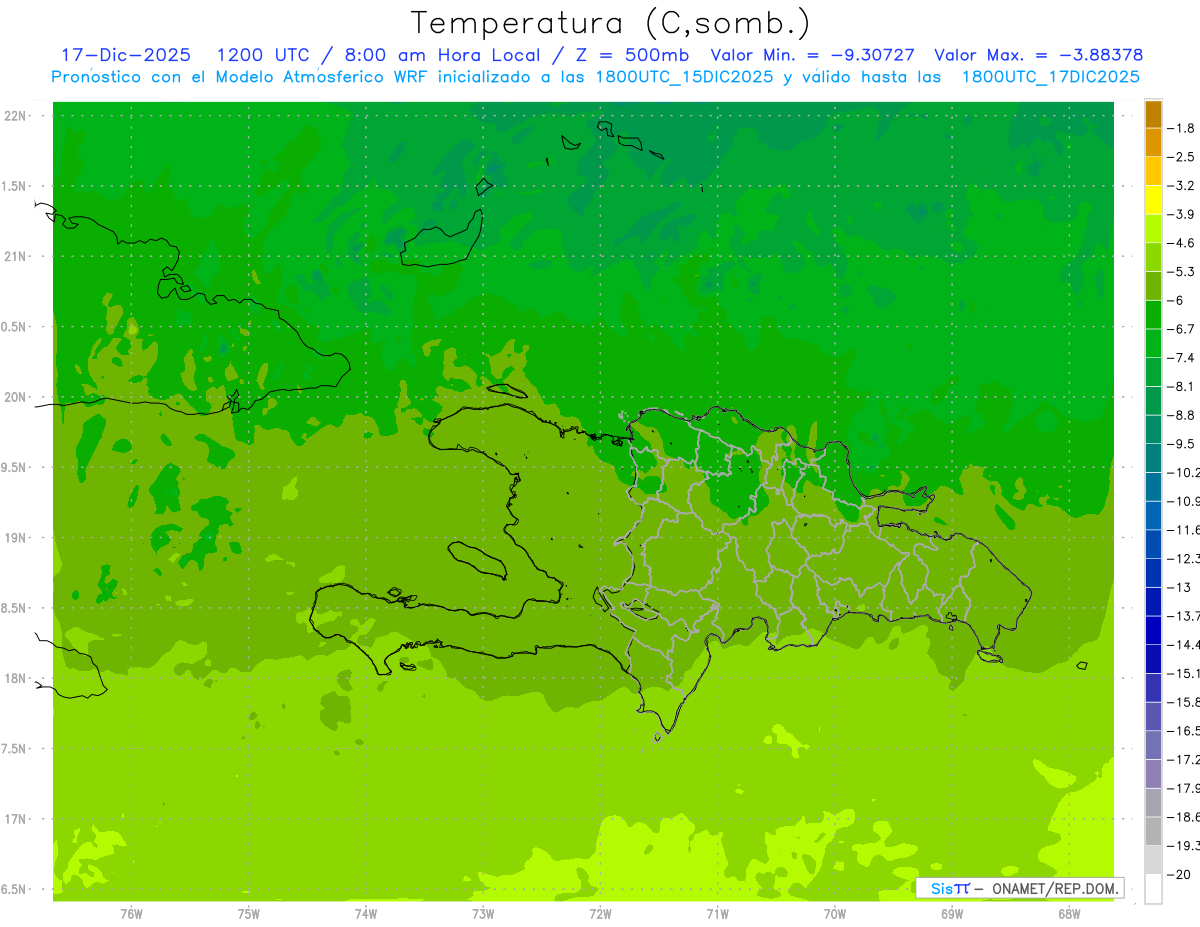1200x927 pixels.
Task: Click the "-9.5" colorbar label
Action: click(1182, 444)
